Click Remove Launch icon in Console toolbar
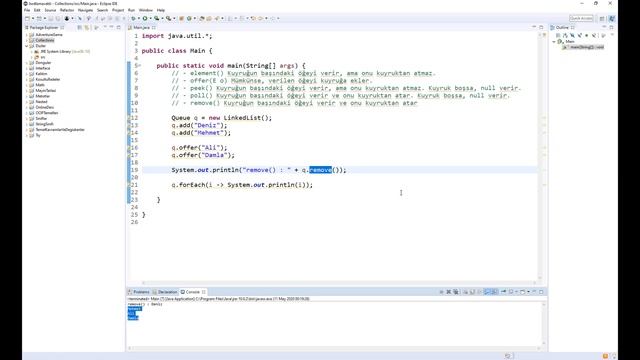 tap(449, 292)
